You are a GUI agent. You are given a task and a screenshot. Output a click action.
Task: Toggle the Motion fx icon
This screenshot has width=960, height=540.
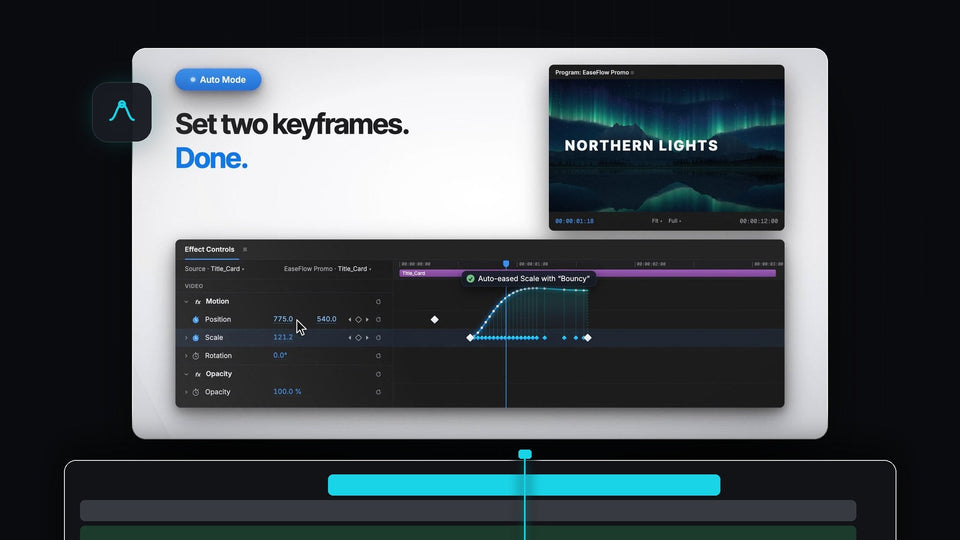tap(198, 301)
